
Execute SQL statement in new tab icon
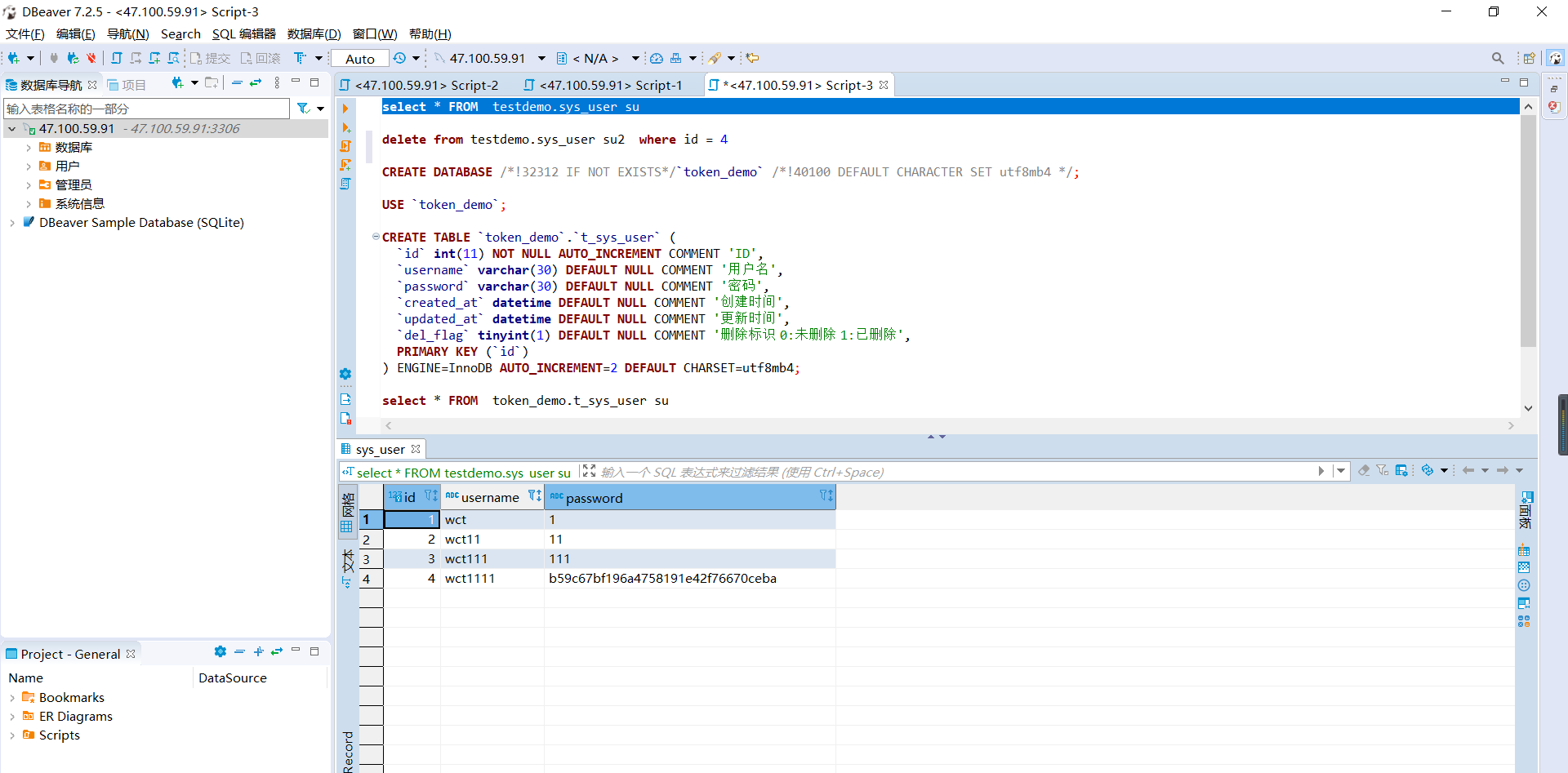345,127
